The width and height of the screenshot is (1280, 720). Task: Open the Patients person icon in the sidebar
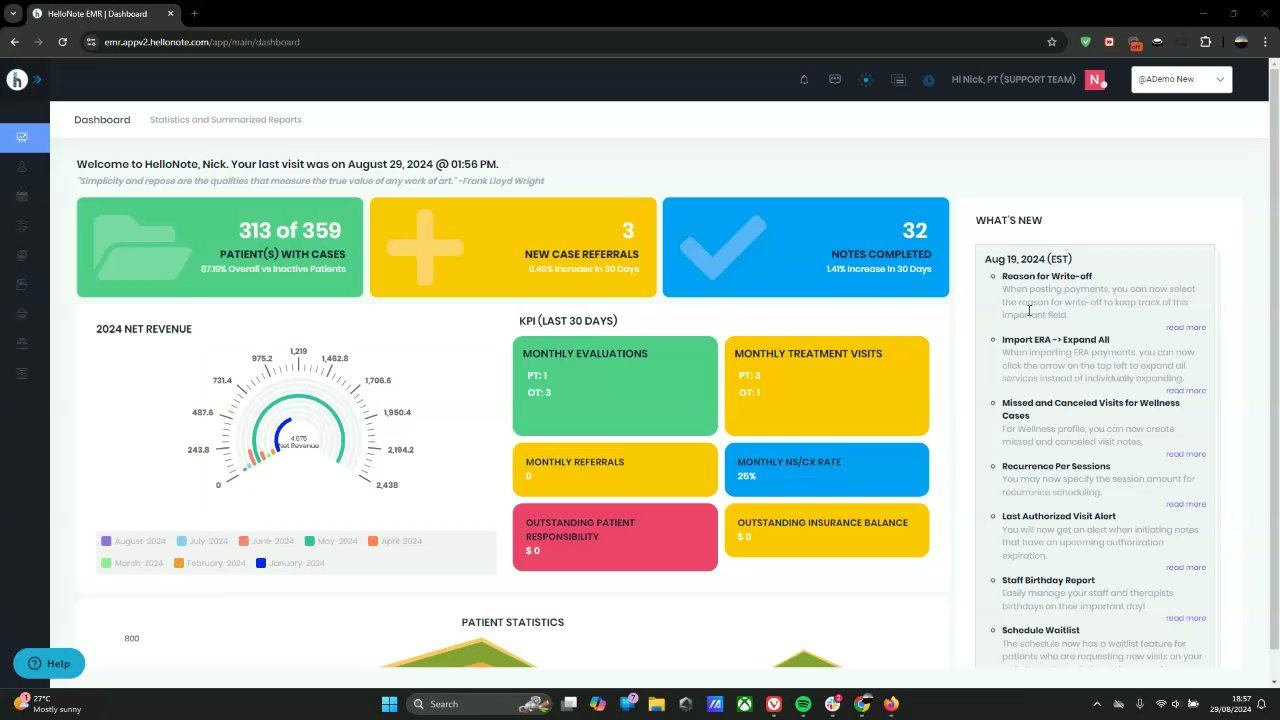click(x=22, y=166)
